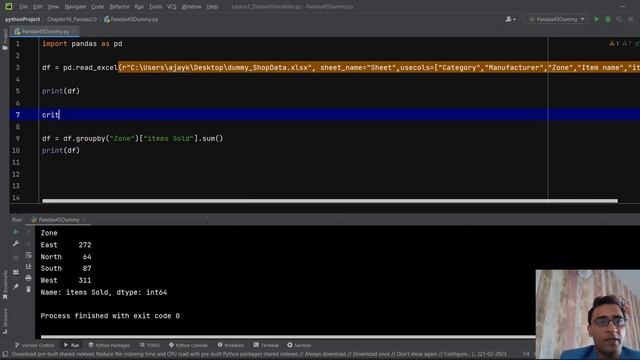Open run settings wrench icon in Run panel
The width and height of the screenshot is (640, 360).
16,244
